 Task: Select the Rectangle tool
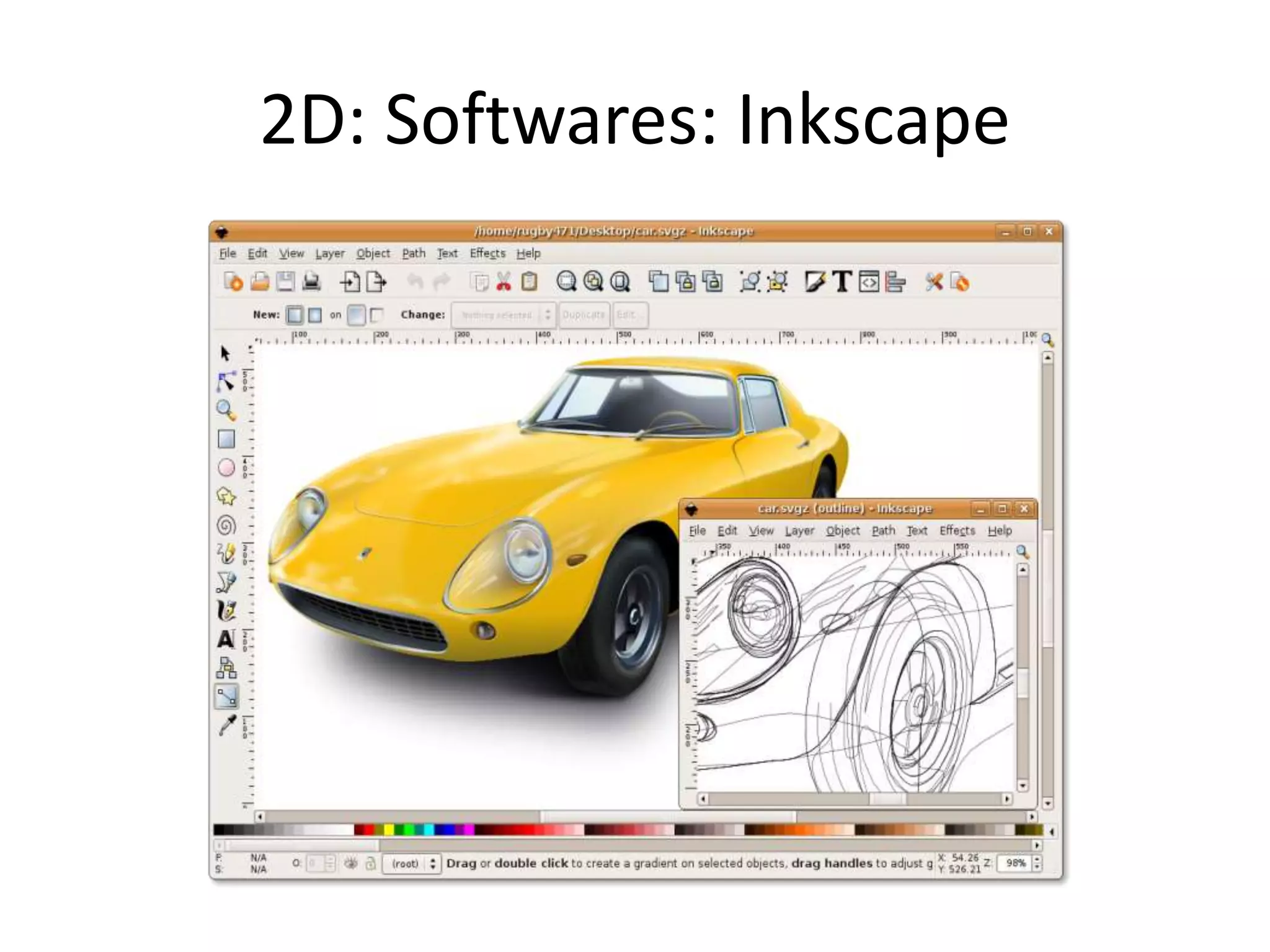click(226, 439)
